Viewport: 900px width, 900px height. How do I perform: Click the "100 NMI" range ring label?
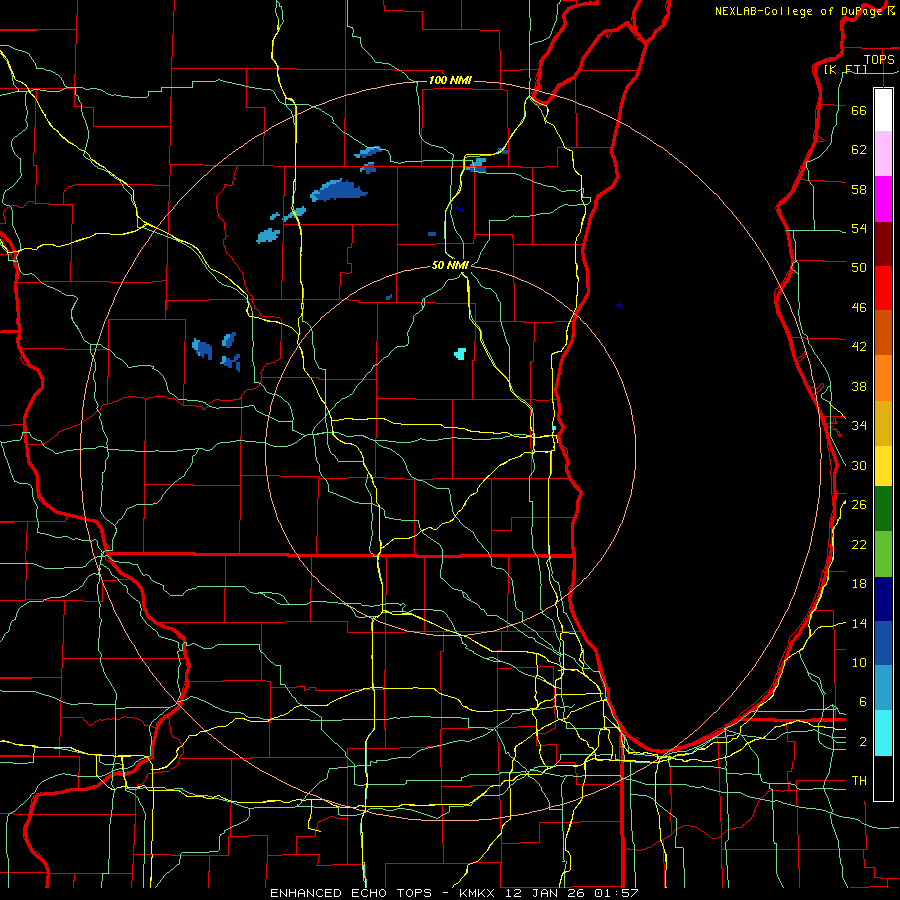[x=450, y=80]
